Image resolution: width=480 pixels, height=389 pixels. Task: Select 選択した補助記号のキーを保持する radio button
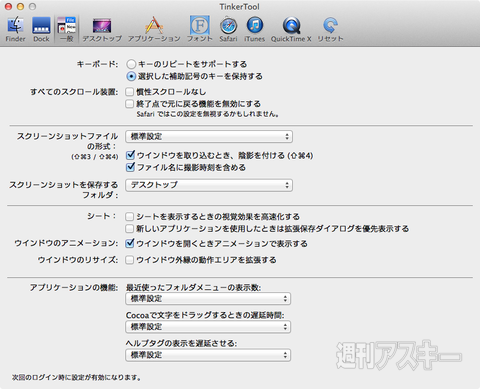pos(131,76)
